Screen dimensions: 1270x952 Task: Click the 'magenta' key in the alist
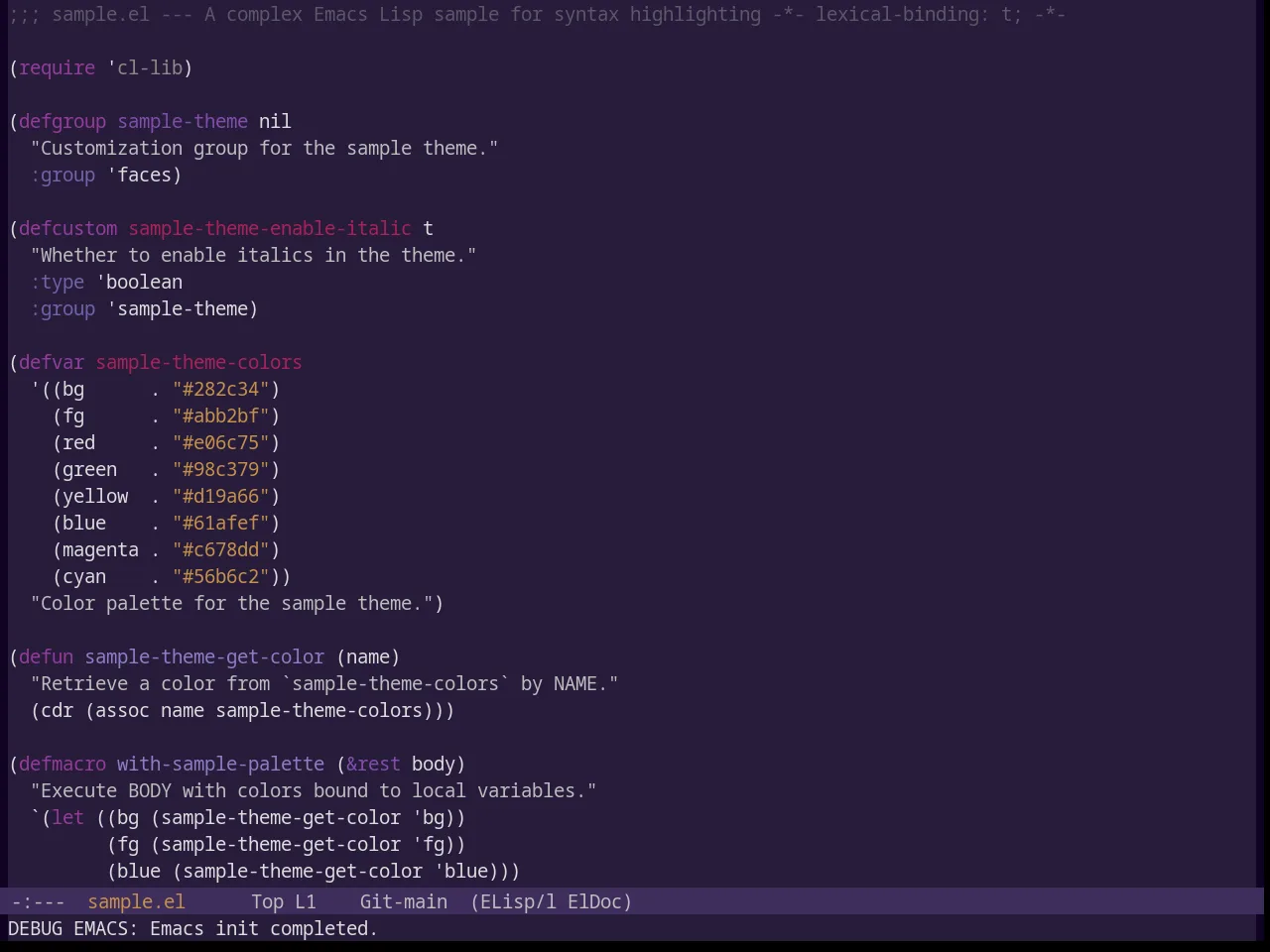pyautogui.click(x=100, y=549)
